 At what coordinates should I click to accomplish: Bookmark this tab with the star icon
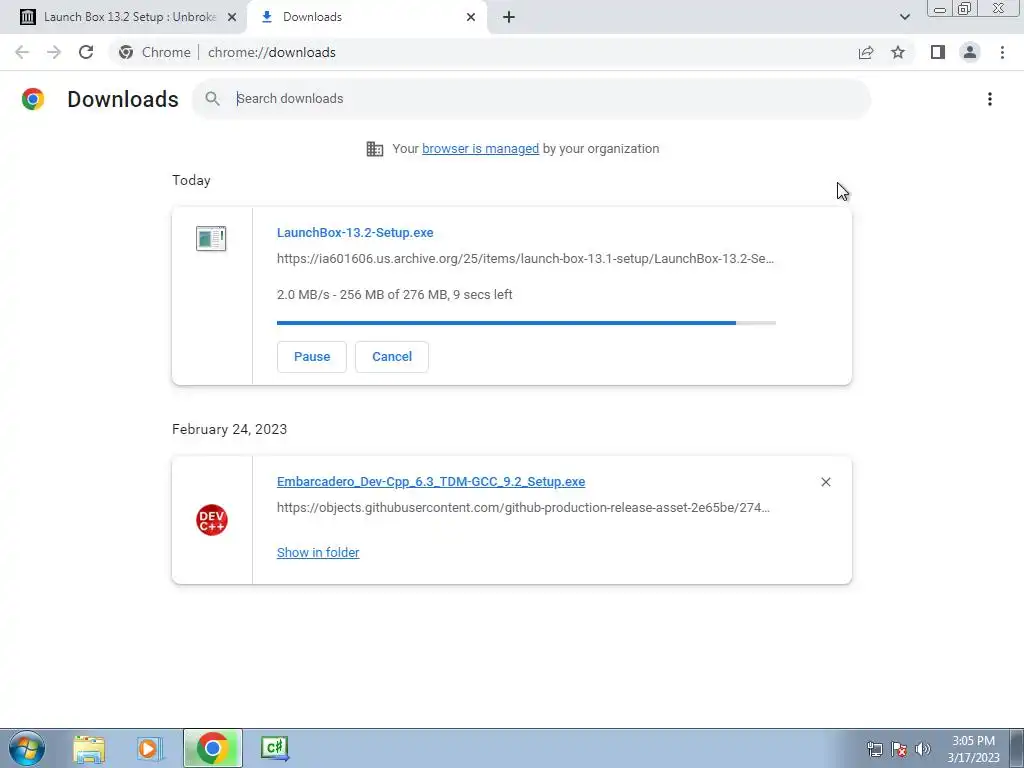tap(898, 52)
